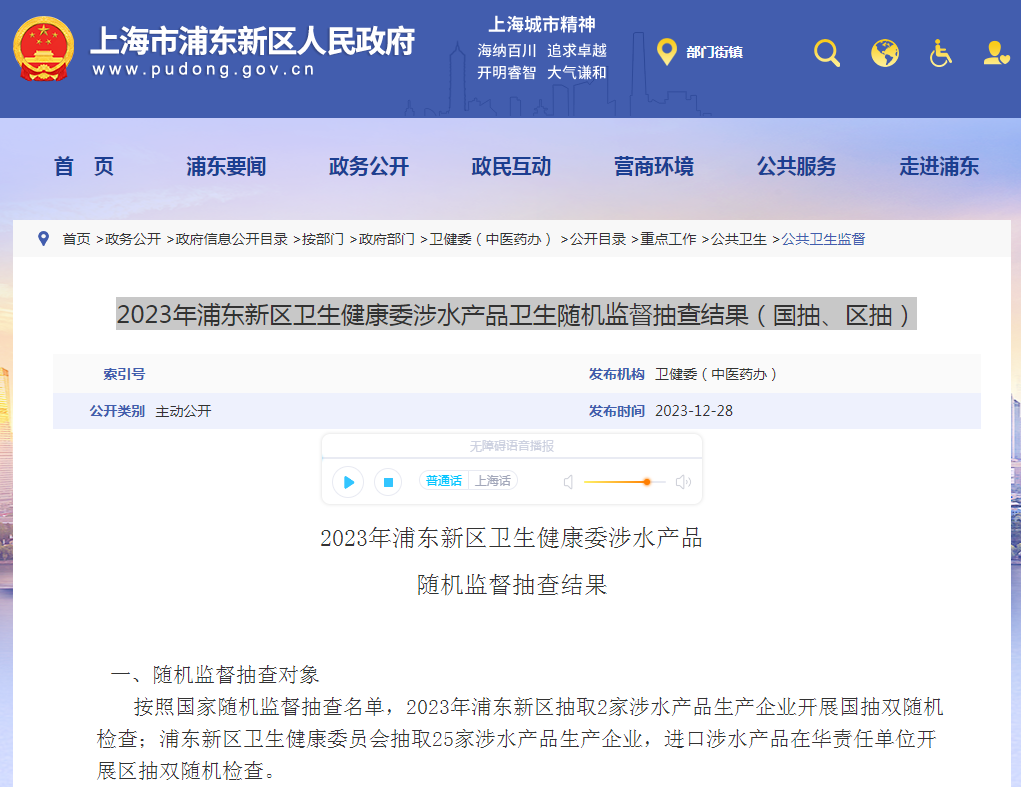Click breadcrumb link 政府部门

point(387,239)
